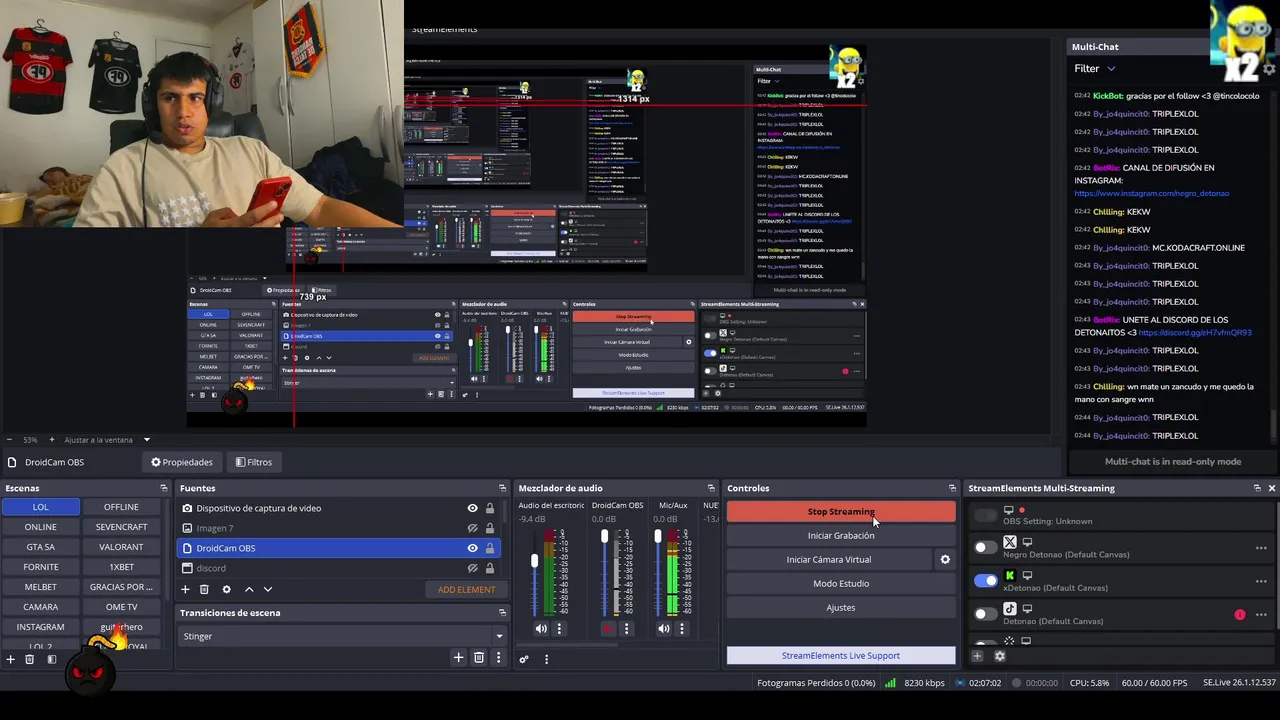Remove the selected source with the trash icon

[x=204, y=589]
